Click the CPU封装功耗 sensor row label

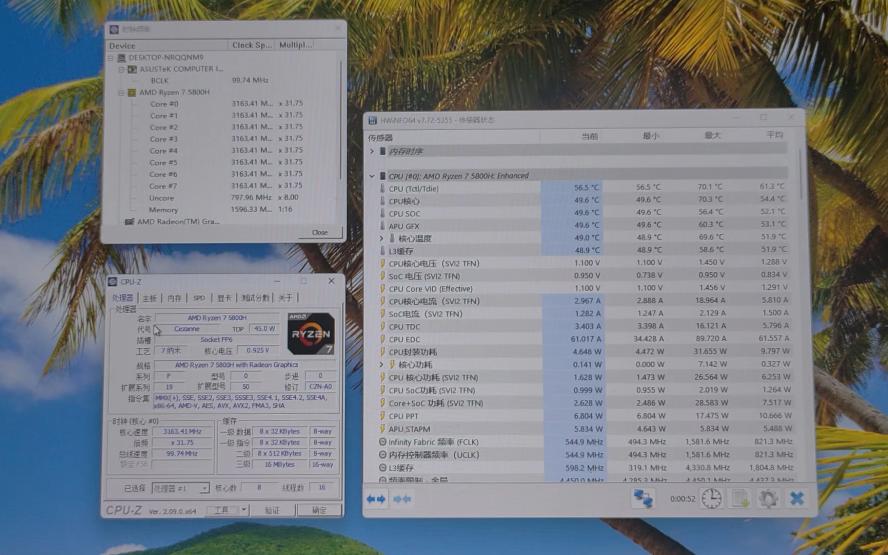(x=412, y=352)
